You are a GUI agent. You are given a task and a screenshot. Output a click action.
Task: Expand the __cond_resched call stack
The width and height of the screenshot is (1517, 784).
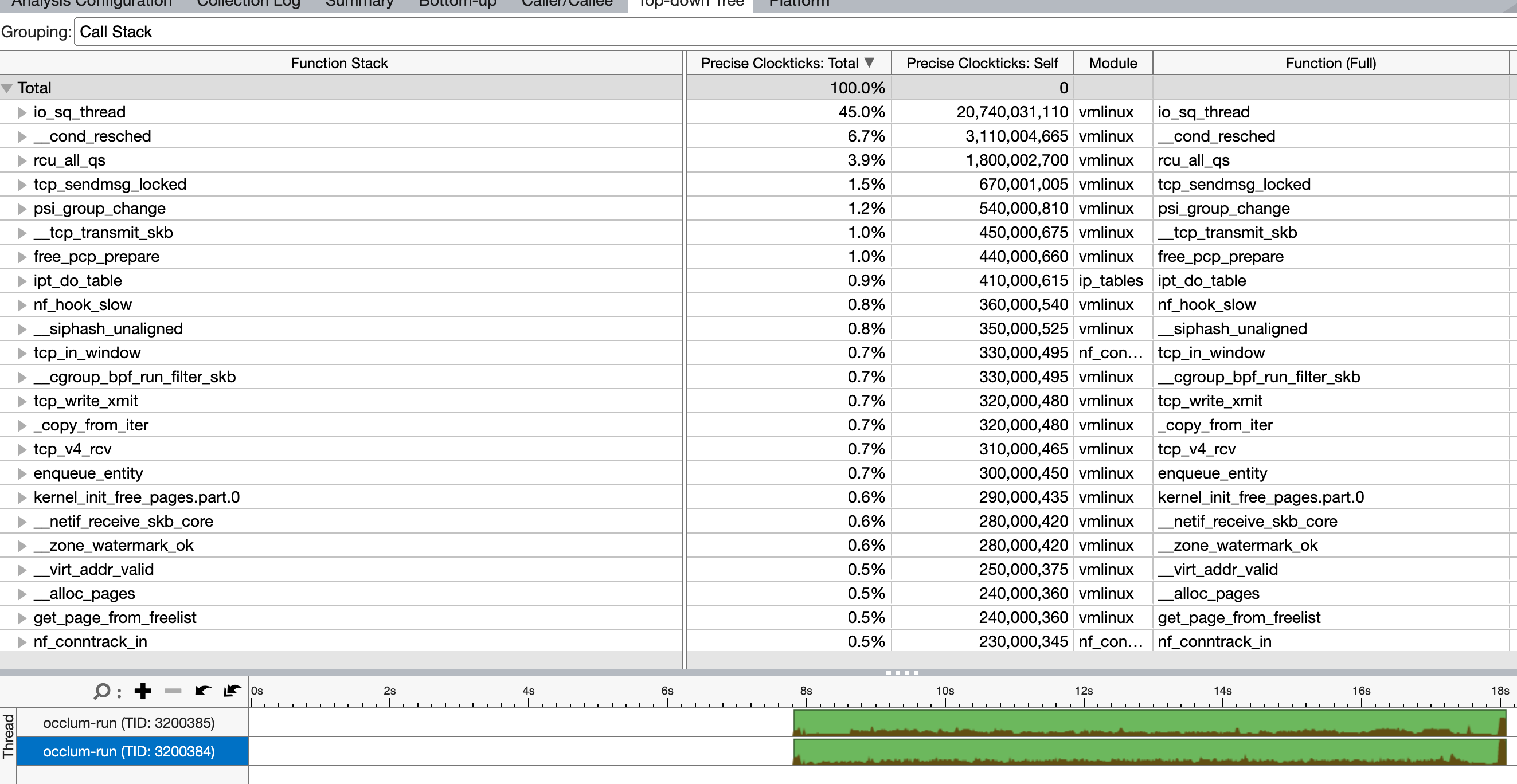pos(22,136)
